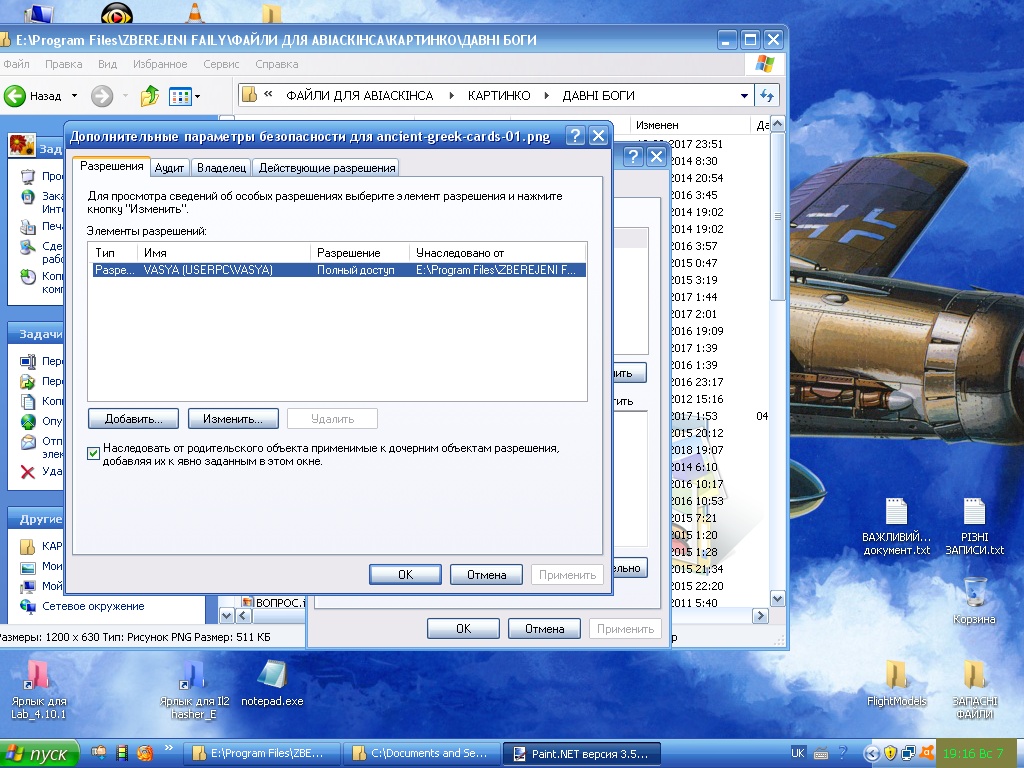The width and height of the screenshot is (1024, 768).
Task: Open the Действующие разрешения tab
Action: pyautogui.click(x=327, y=168)
